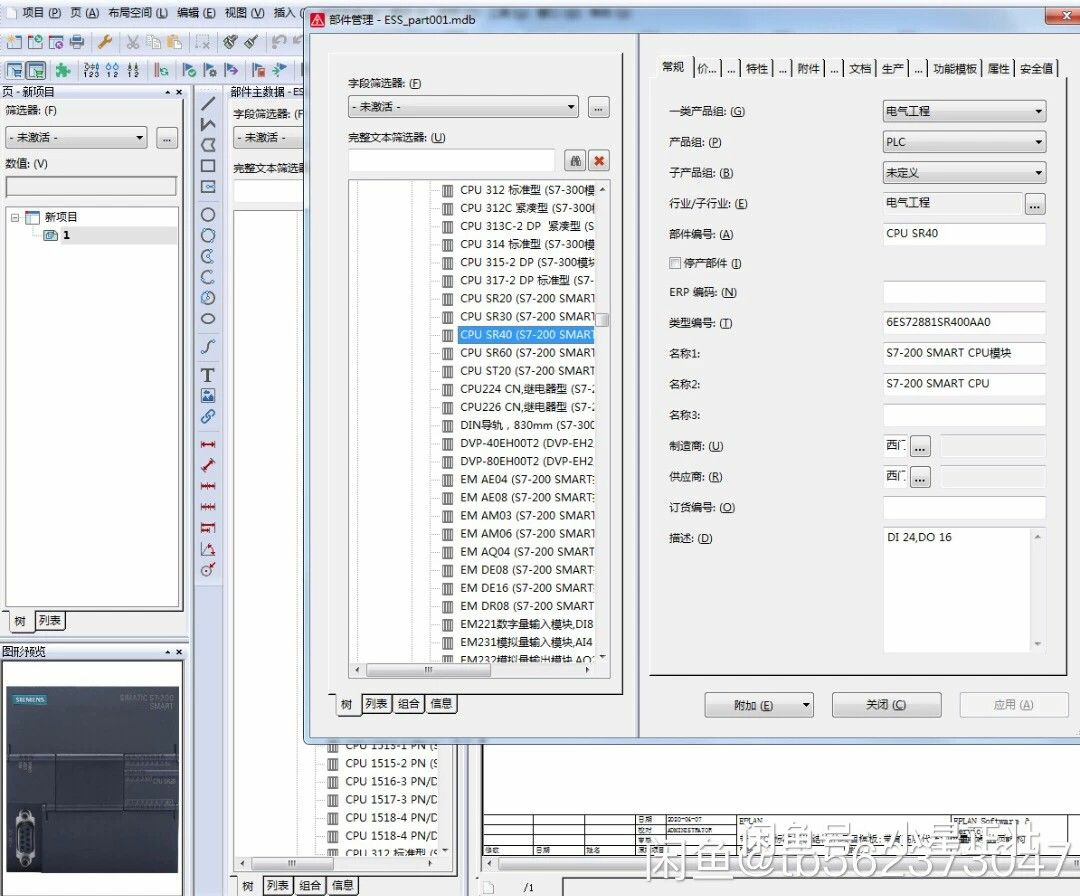Click browse button next to 行业/子行业

click(x=1035, y=205)
